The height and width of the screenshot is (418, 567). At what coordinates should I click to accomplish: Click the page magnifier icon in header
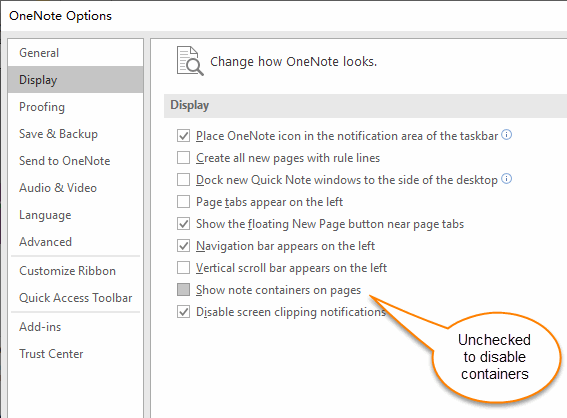[x=190, y=61]
